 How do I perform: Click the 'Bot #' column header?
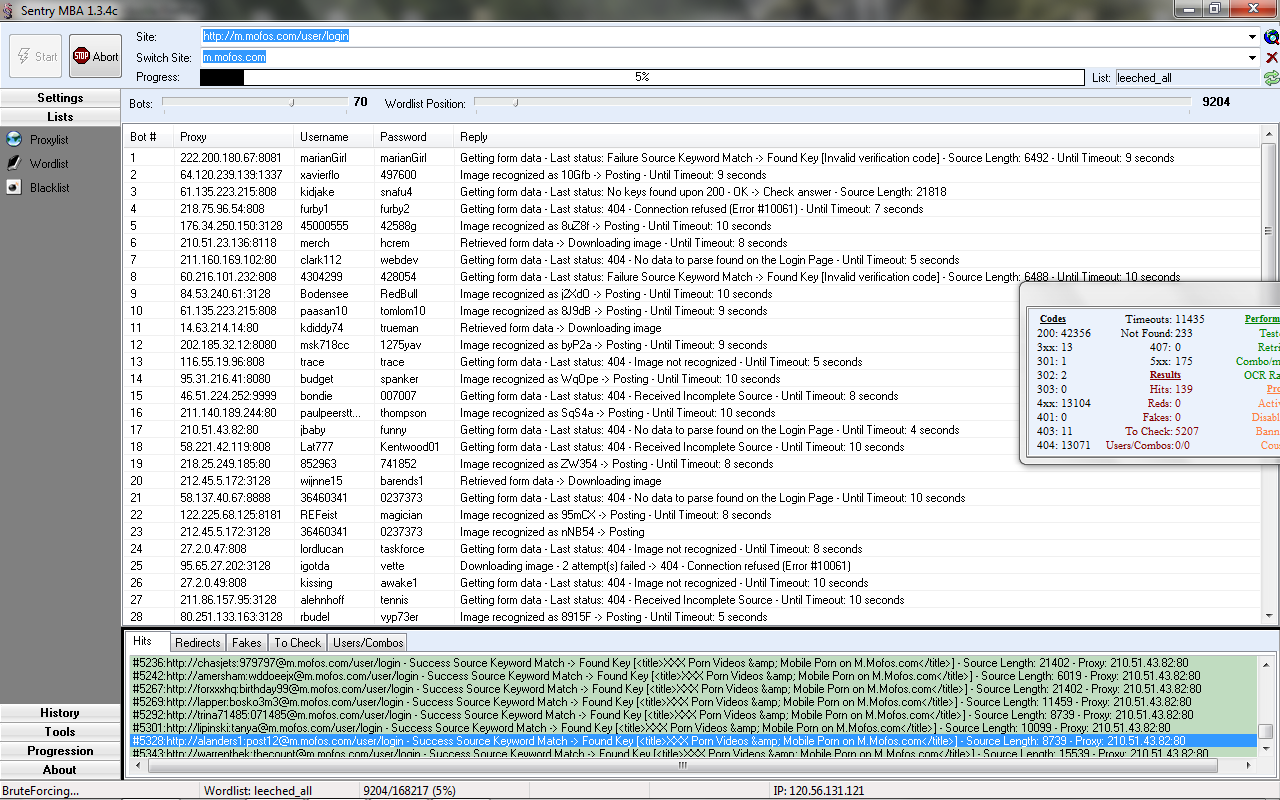(x=148, y=137)
